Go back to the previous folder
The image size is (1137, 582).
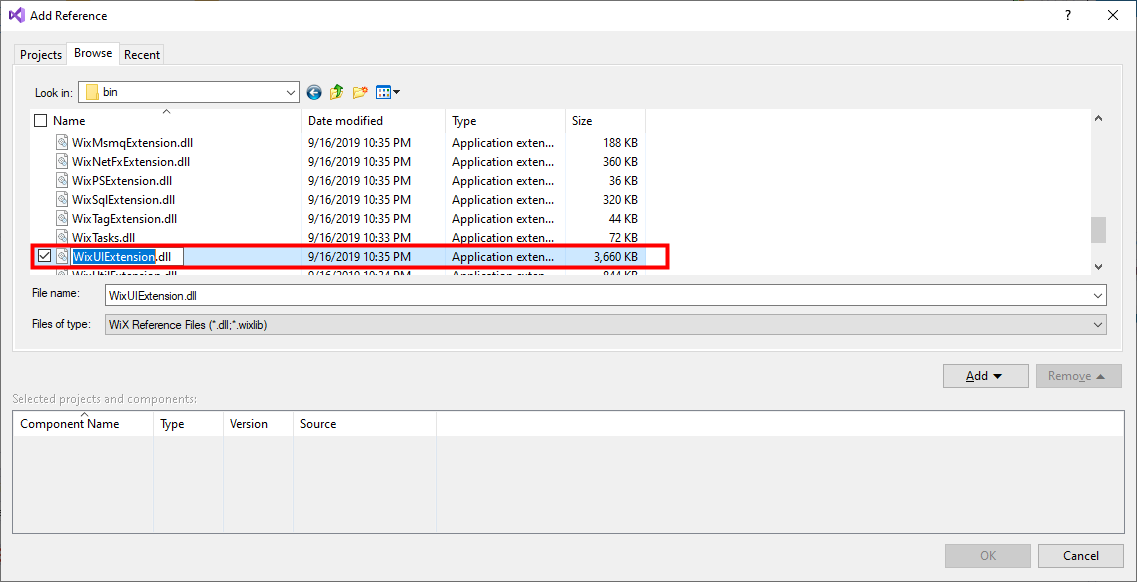point(314,93)
